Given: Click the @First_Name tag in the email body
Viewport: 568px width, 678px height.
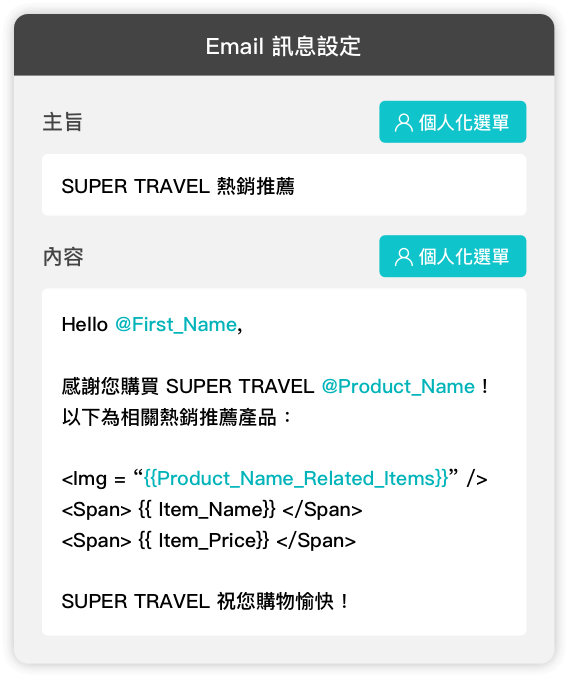Looking at the screenshot, I should pos(176,325).
